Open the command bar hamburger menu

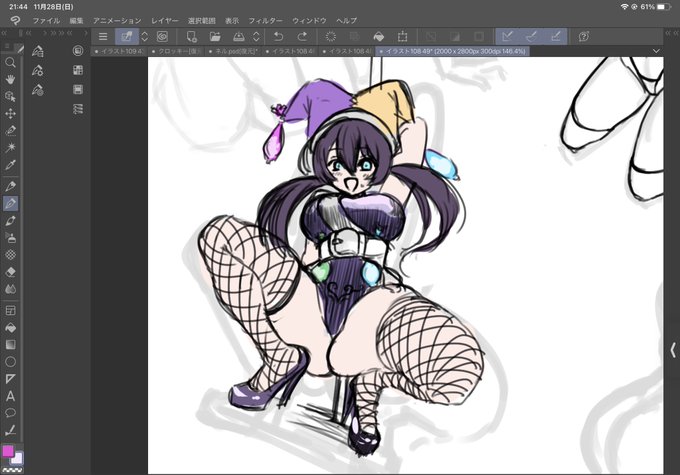click(x=103, y=36)
